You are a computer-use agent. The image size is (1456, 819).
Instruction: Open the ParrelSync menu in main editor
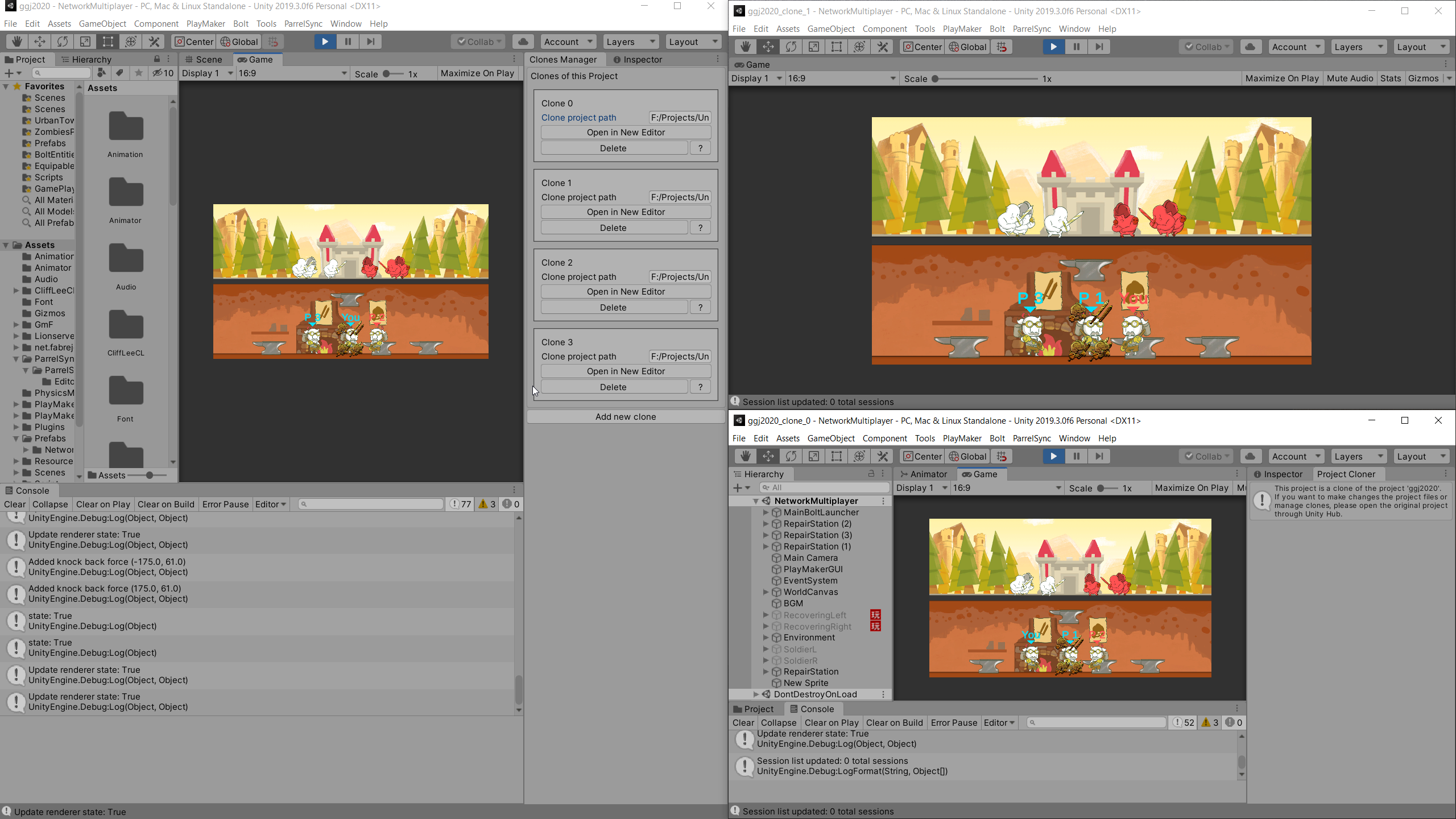303,23
